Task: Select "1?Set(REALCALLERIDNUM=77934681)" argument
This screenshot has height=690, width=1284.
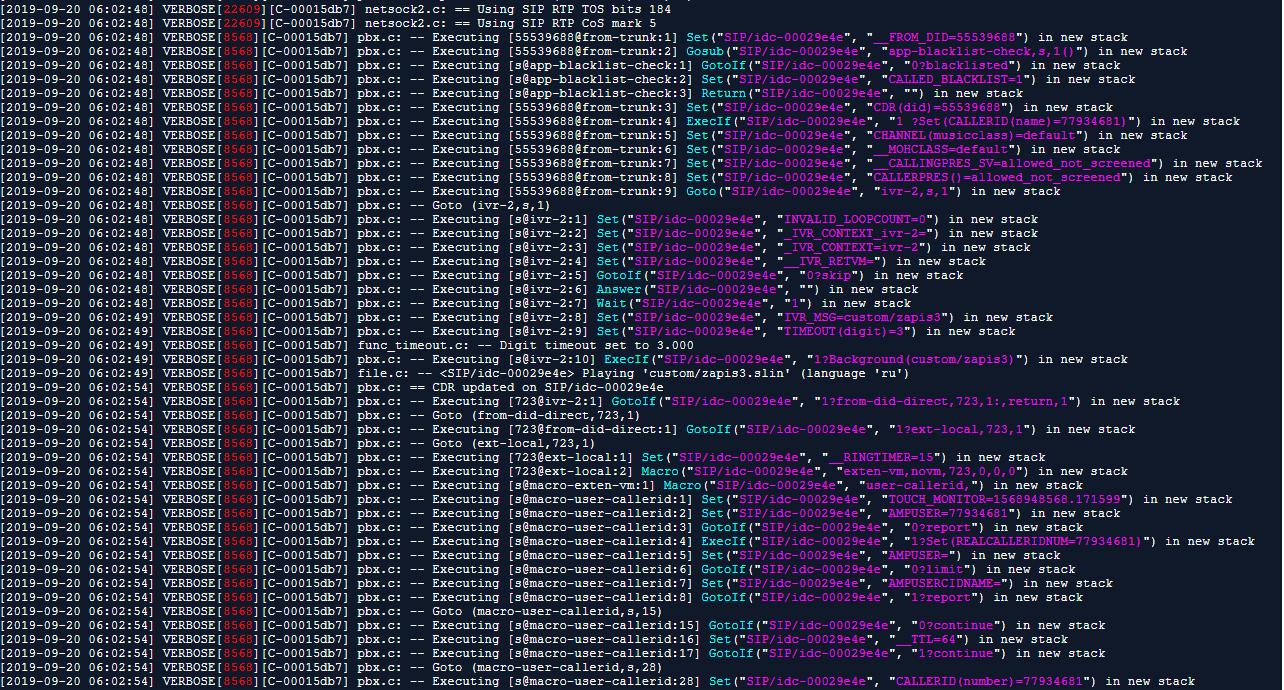Action: pos(1026,541)
